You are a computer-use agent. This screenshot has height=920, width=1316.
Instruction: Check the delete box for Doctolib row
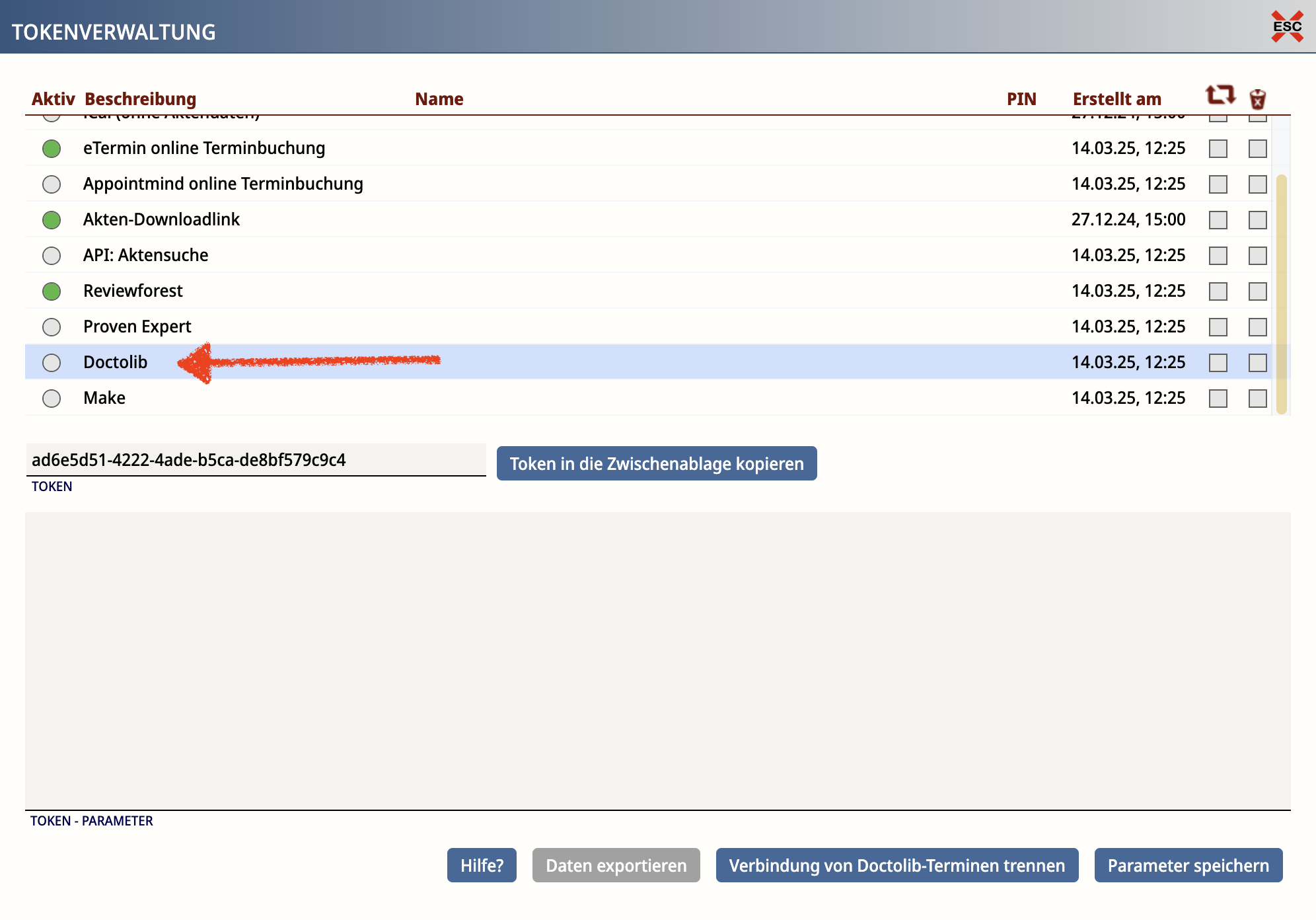click(1258, 363)
